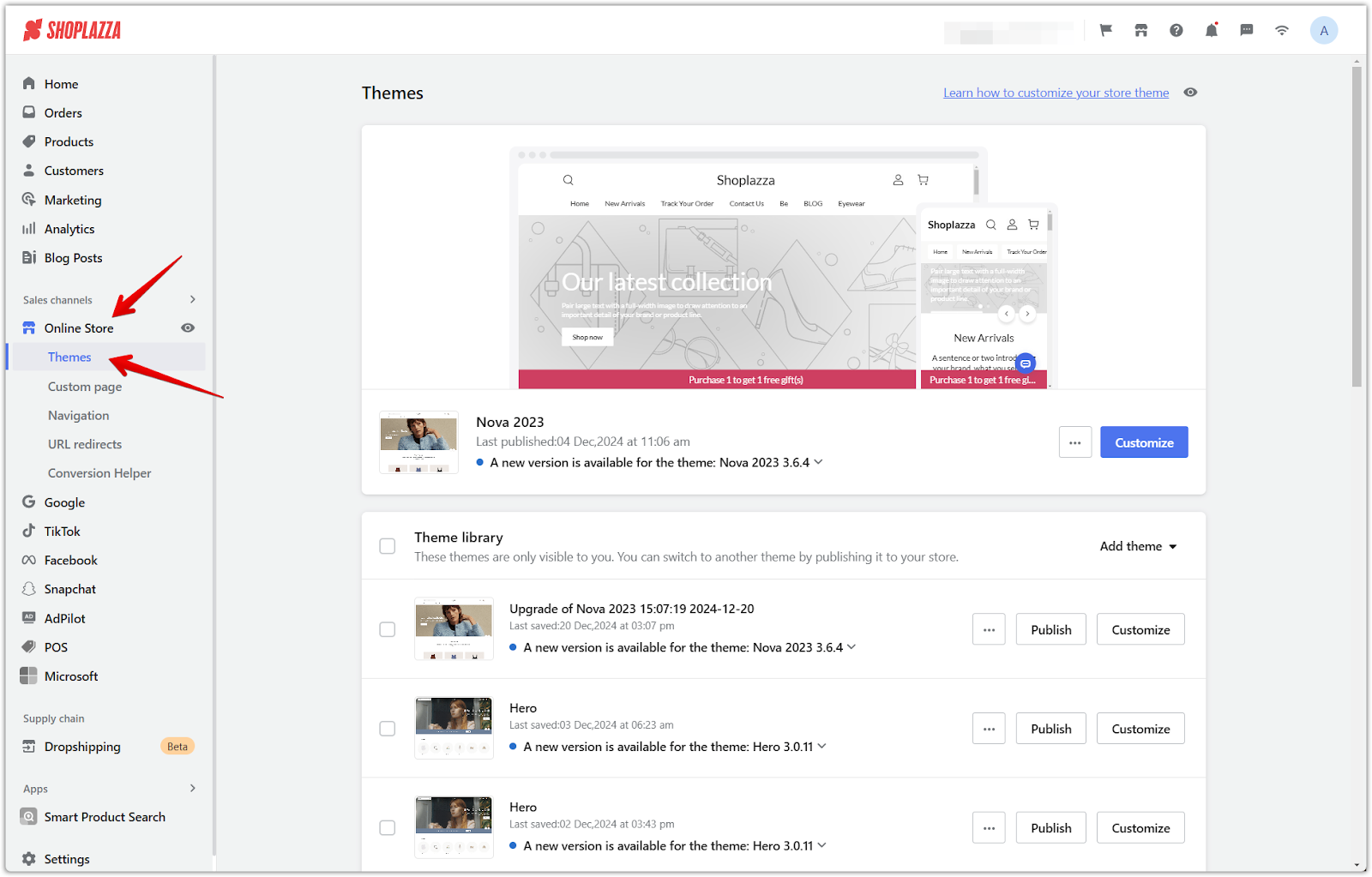This screenshot has height=877, width=1372.
Task: Click the eye icon beside the learn link
Action: click(1190, 93)
